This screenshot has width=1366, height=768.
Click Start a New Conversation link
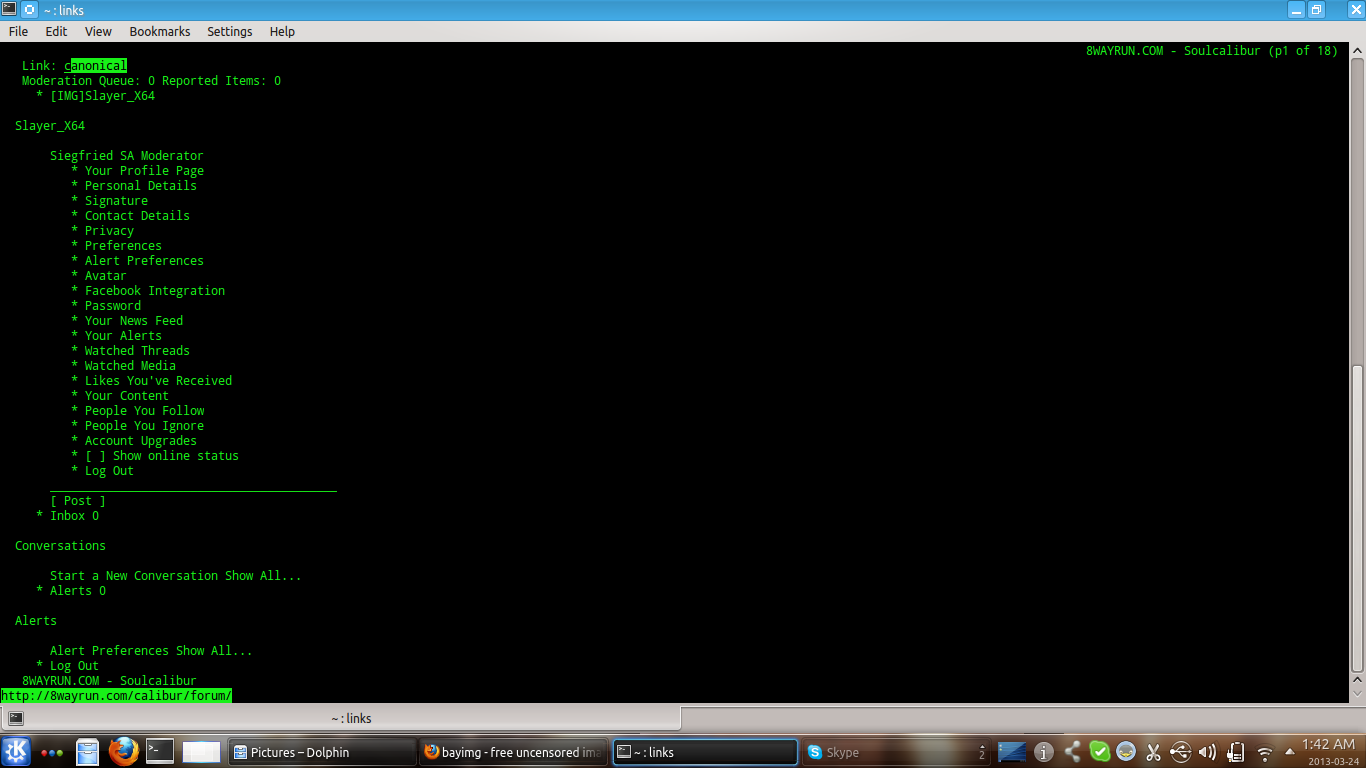point(134,576)
